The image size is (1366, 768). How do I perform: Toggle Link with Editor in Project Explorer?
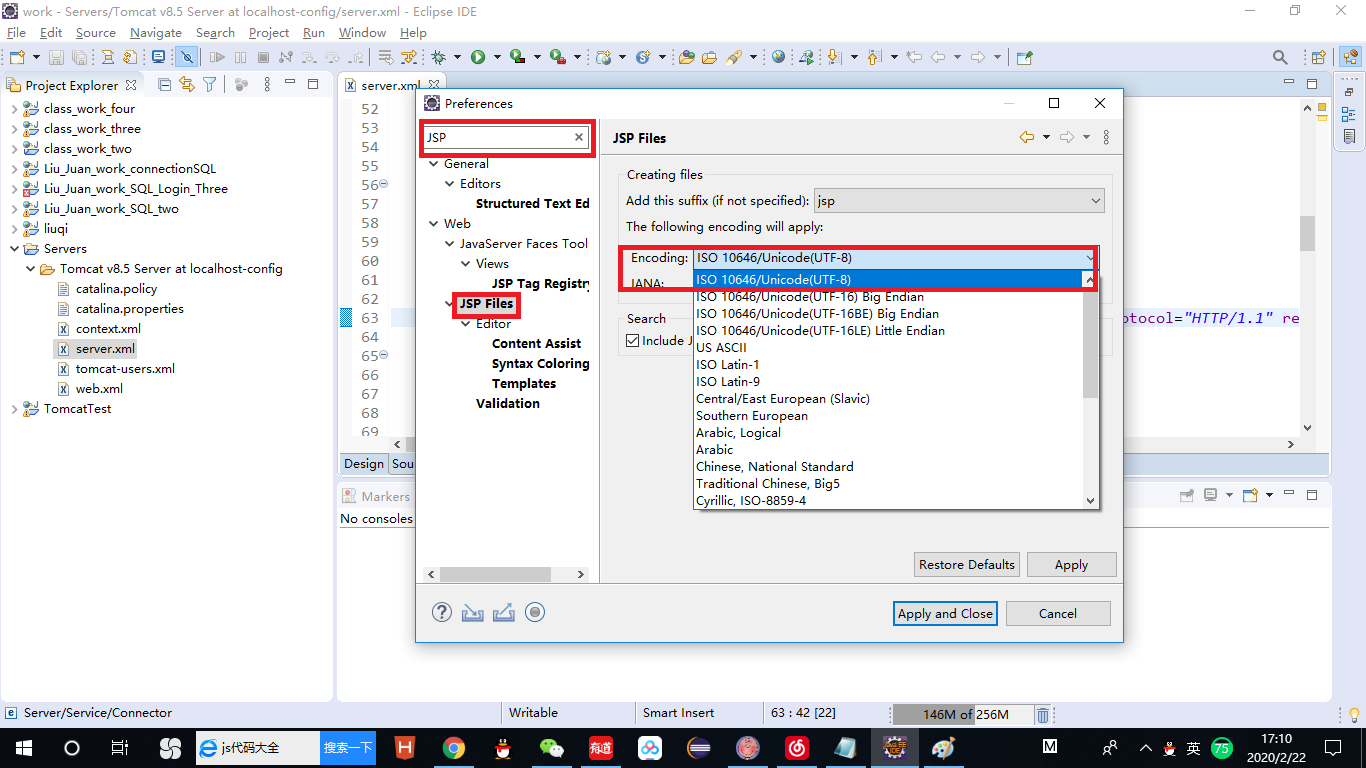(x=187, y=85)
